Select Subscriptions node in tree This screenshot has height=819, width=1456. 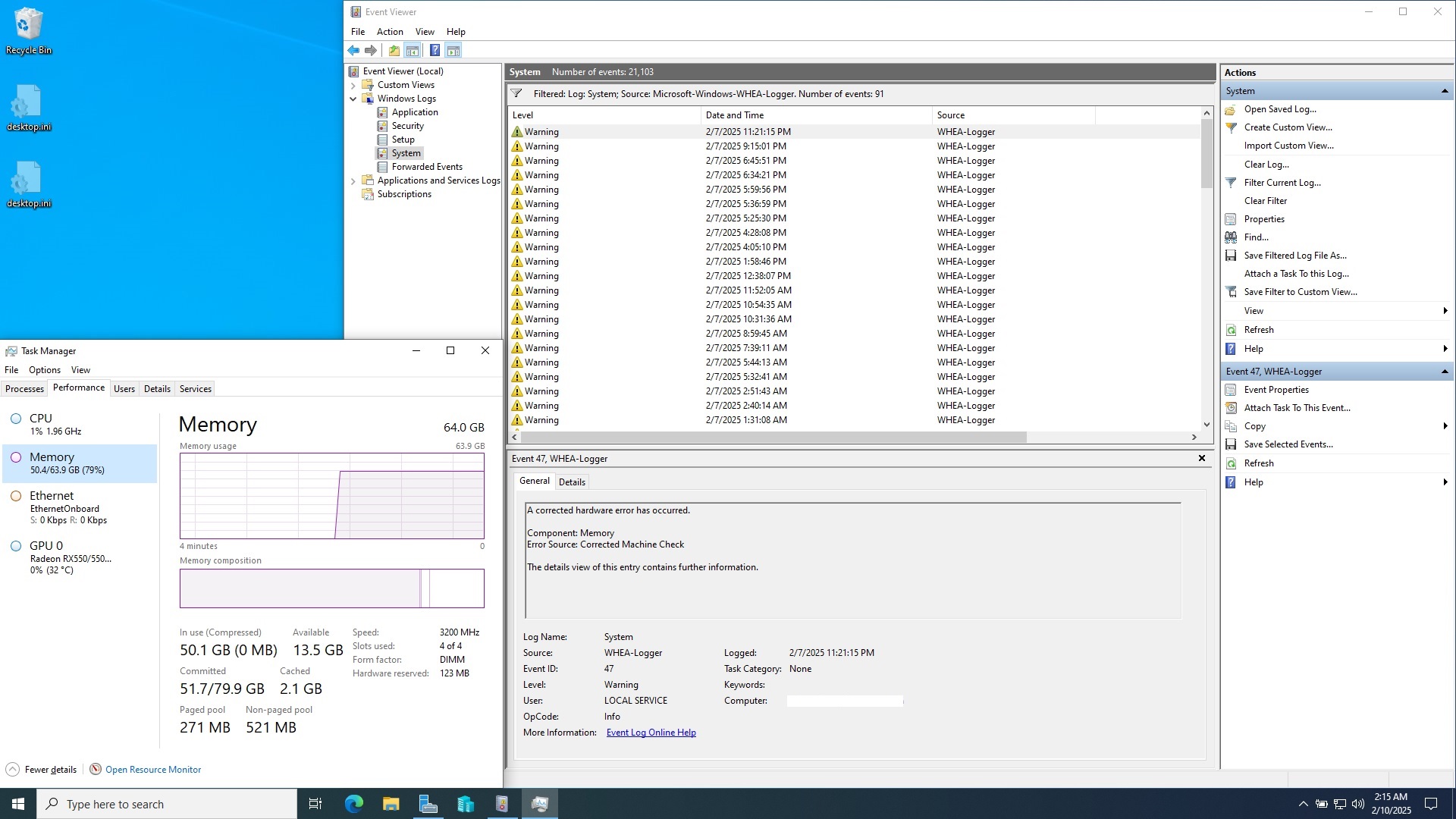404,194
